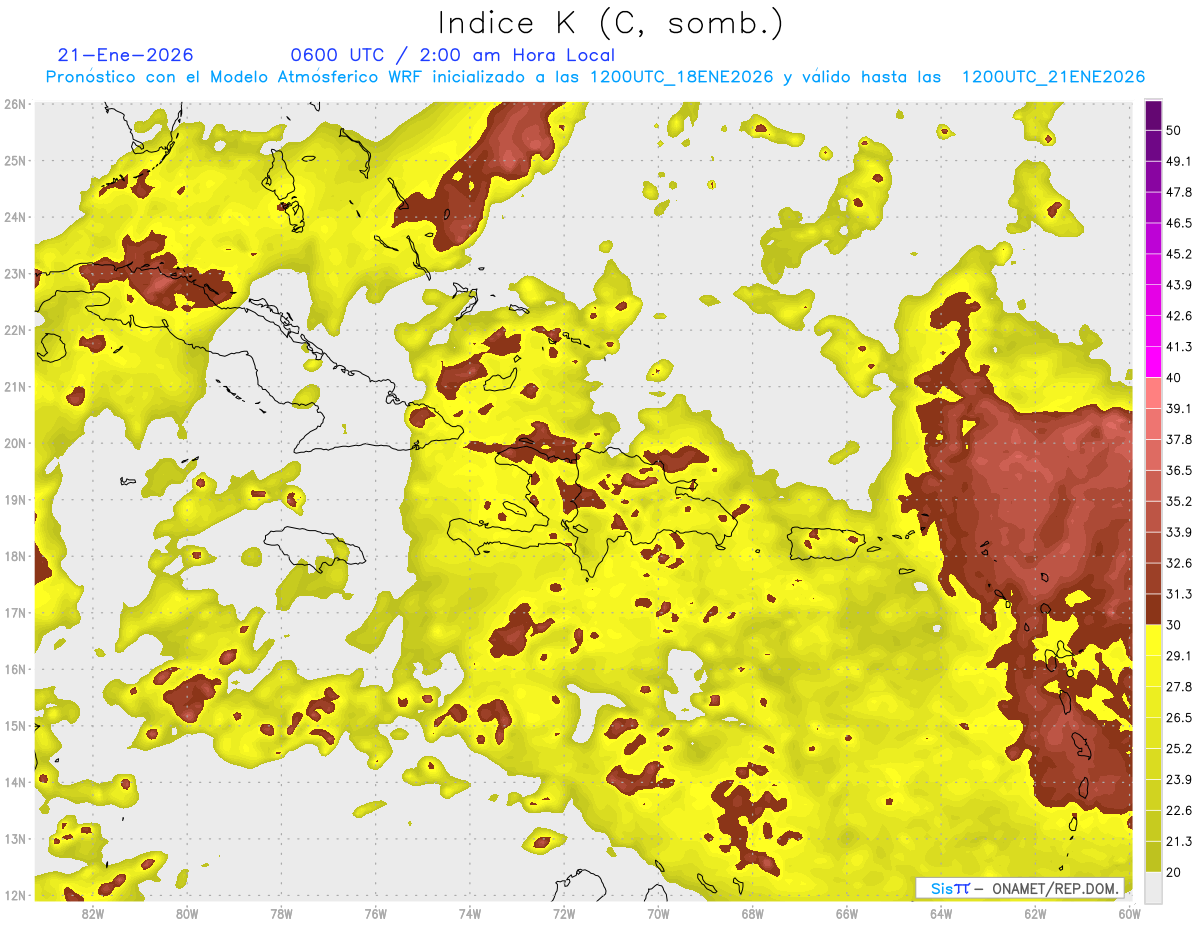The width and height of the screenshot is (1200, 927).
Task: Click the "16N" latitude label
Action: click(14, 669)
